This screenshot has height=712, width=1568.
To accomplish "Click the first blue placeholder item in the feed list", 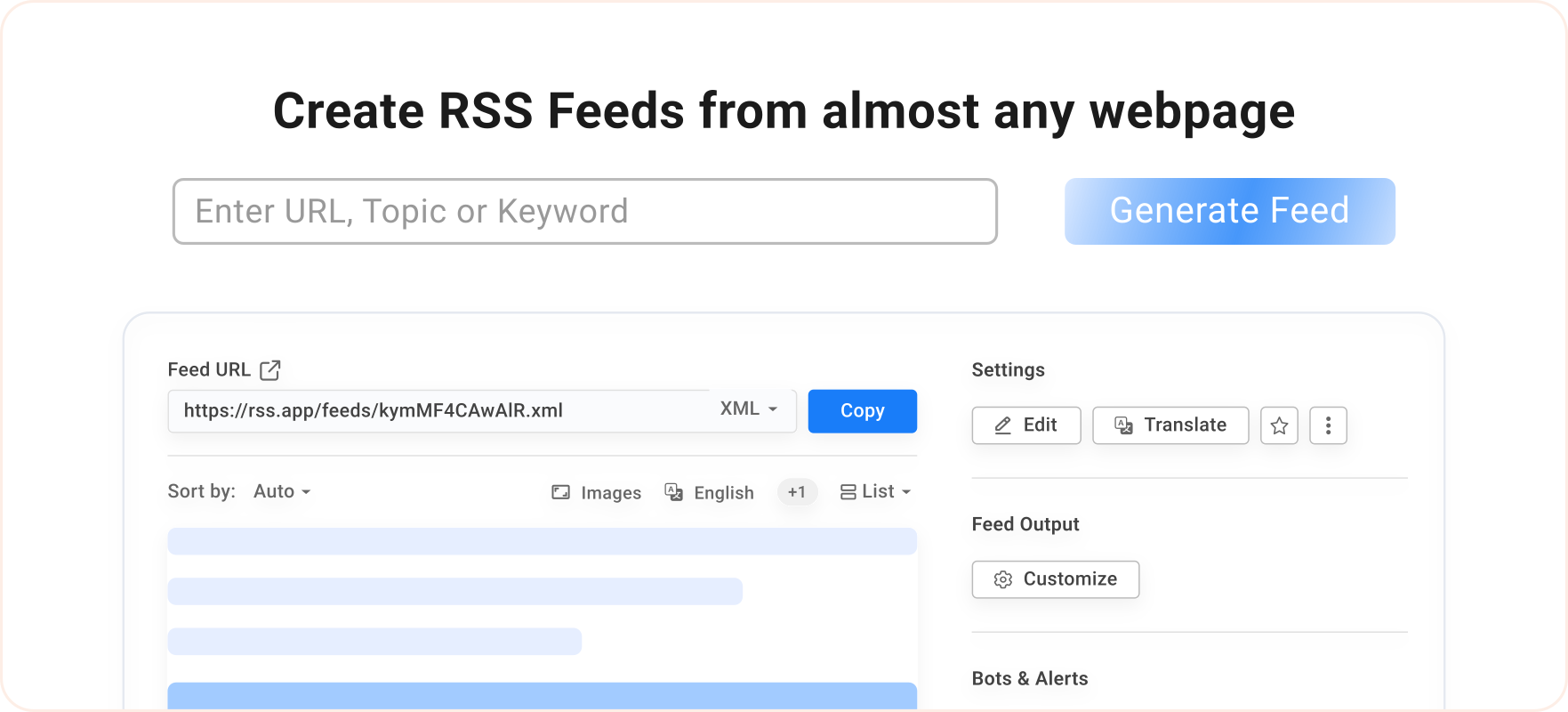I will point(542,540).
